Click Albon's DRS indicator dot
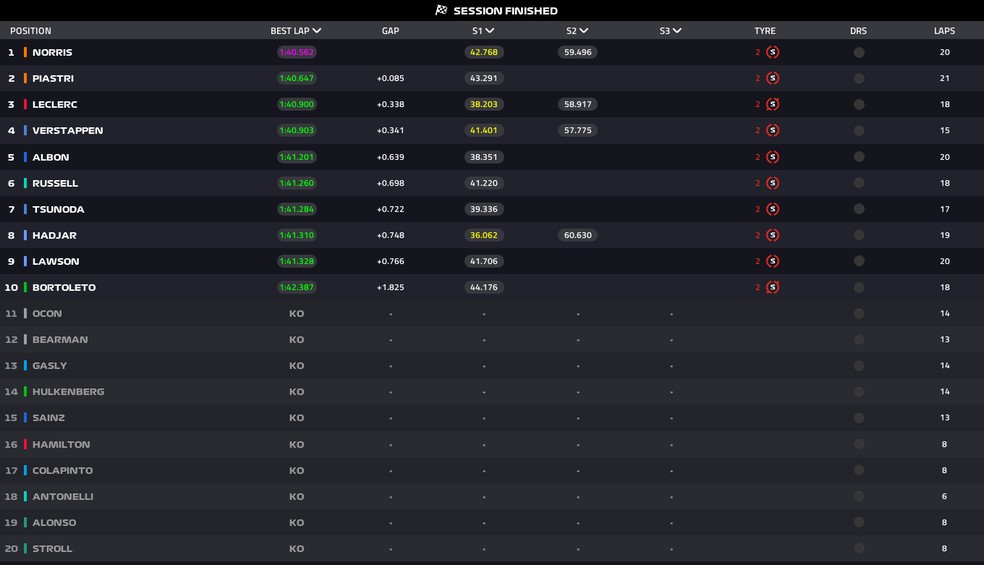The height and width of the screenshot is (565, 984). click(x=859, y=157)
